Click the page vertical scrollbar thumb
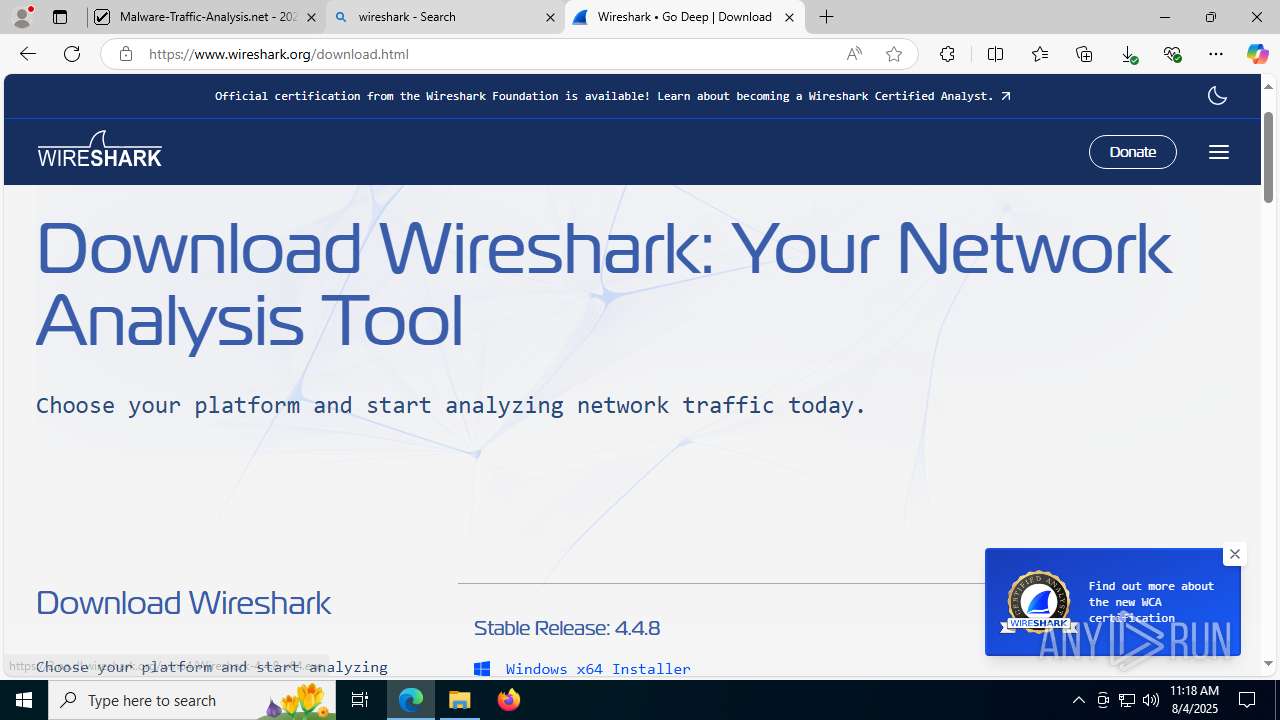Screen dimensions: 1280x720 click(1269, 157)
